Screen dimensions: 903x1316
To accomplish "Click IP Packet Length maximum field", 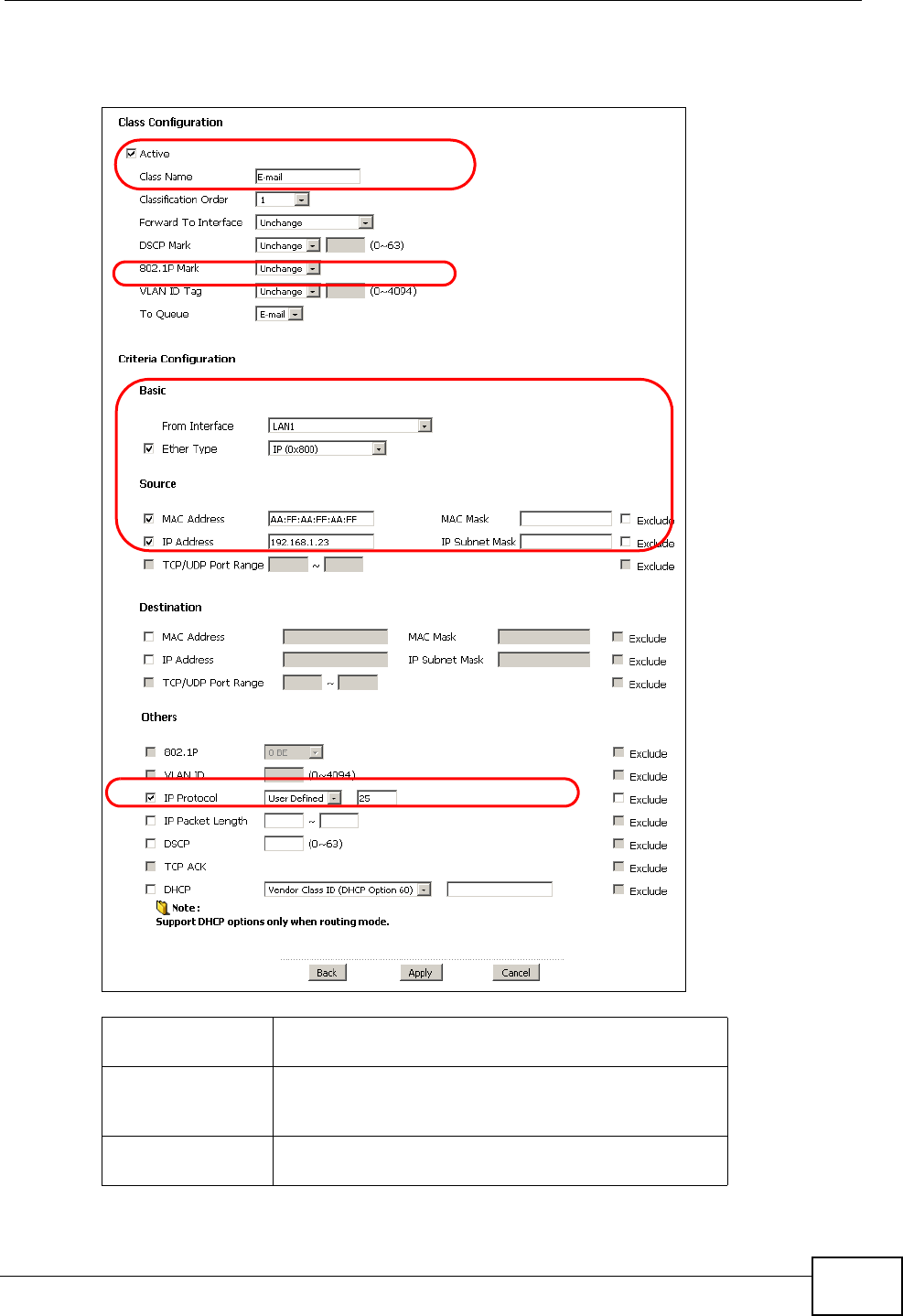I will 339,821.
